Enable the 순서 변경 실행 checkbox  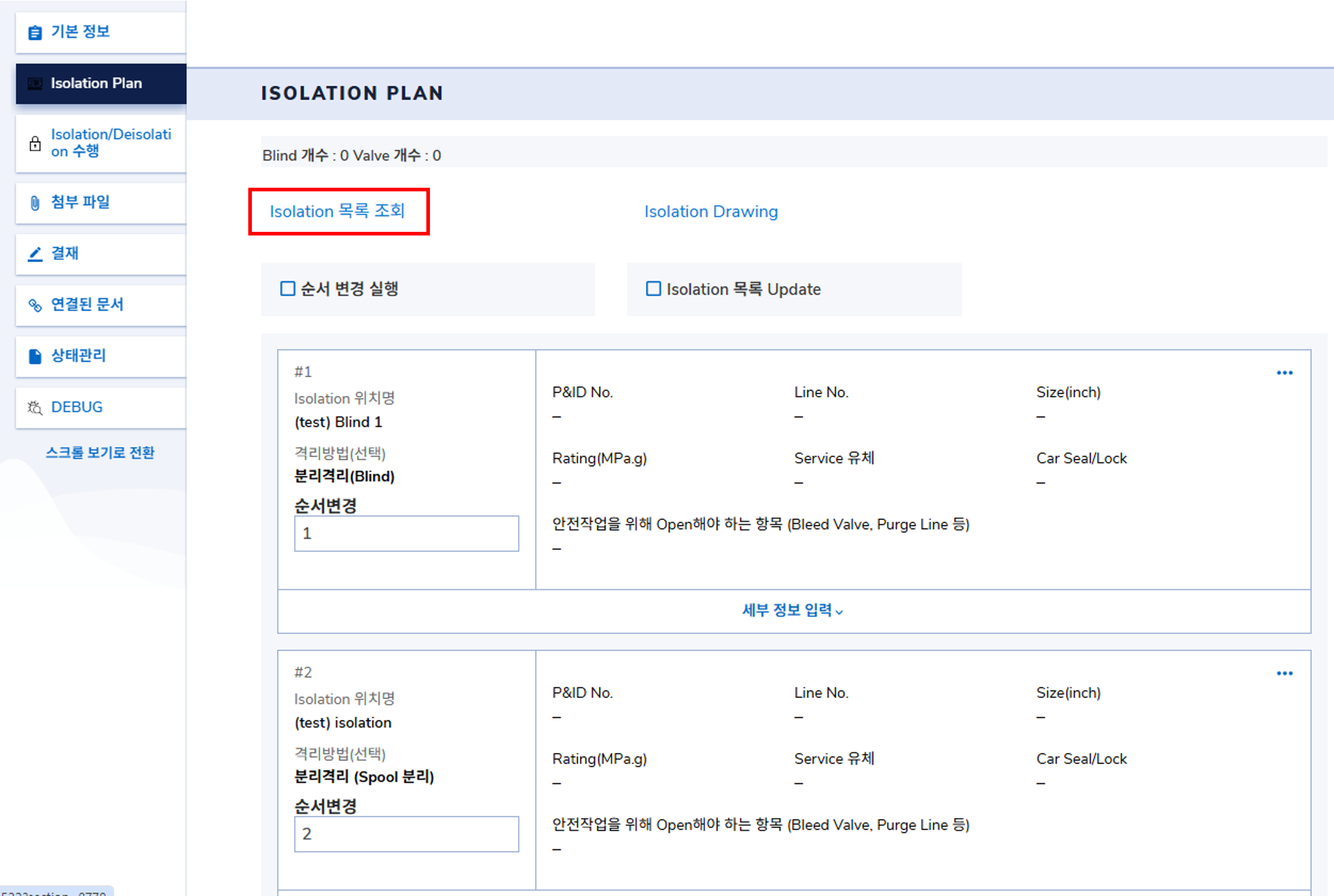(287, 289)
